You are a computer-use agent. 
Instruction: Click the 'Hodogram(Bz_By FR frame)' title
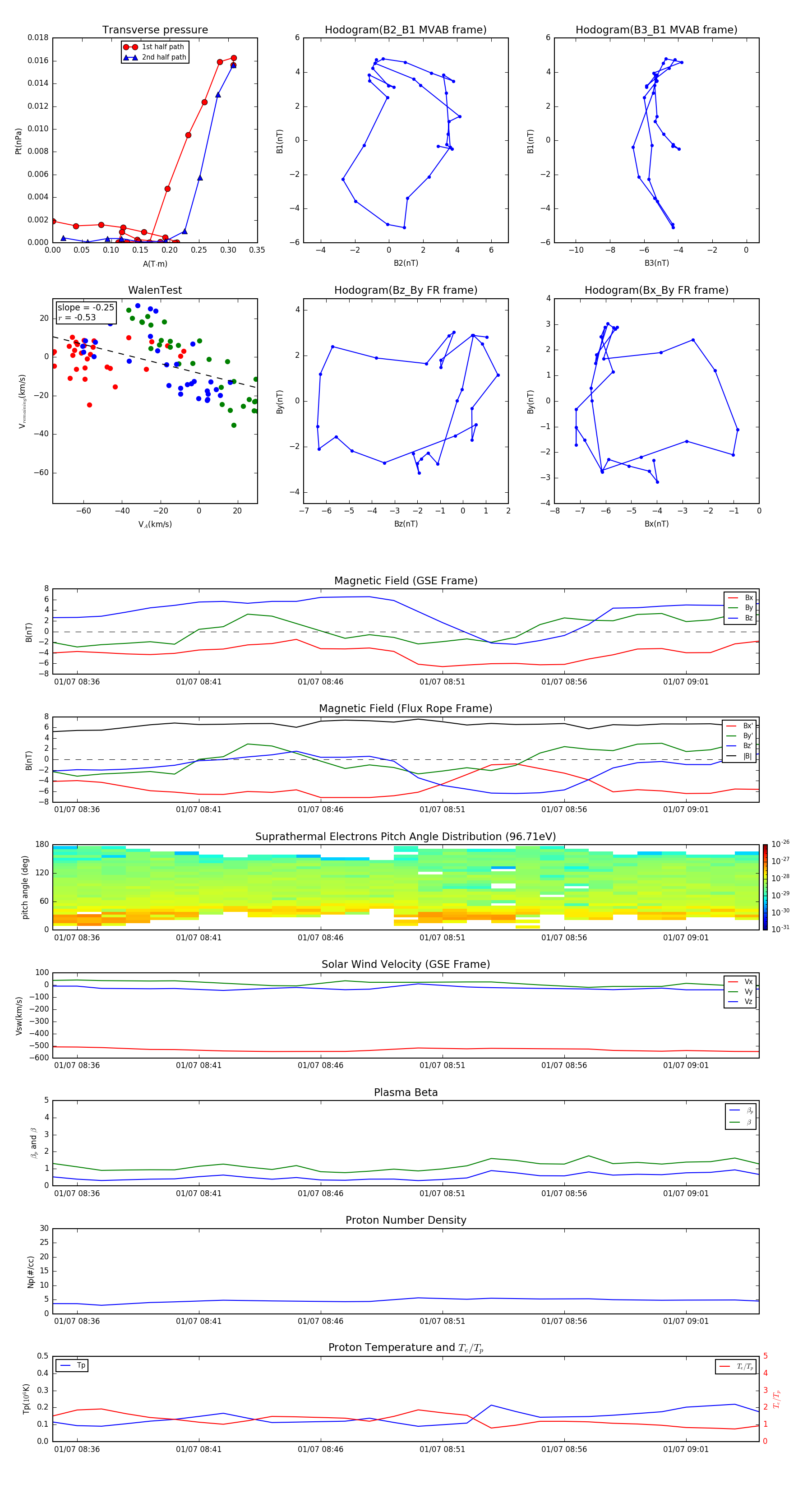coord(406,290)
